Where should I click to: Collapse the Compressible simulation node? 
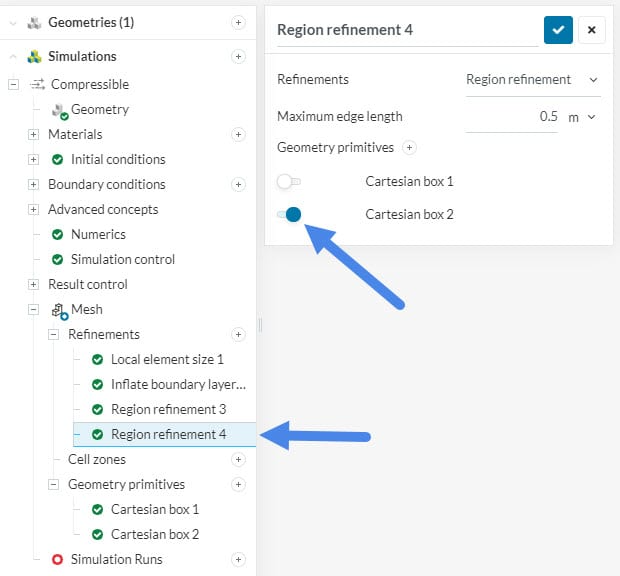[x=13, y=84]
